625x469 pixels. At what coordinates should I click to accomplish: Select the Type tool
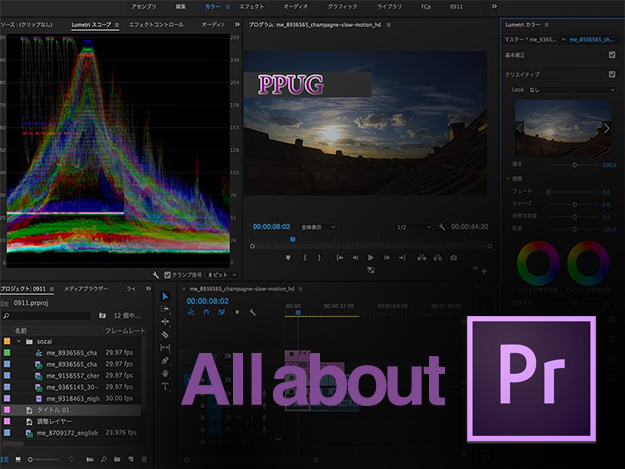[x=166, y=386]
